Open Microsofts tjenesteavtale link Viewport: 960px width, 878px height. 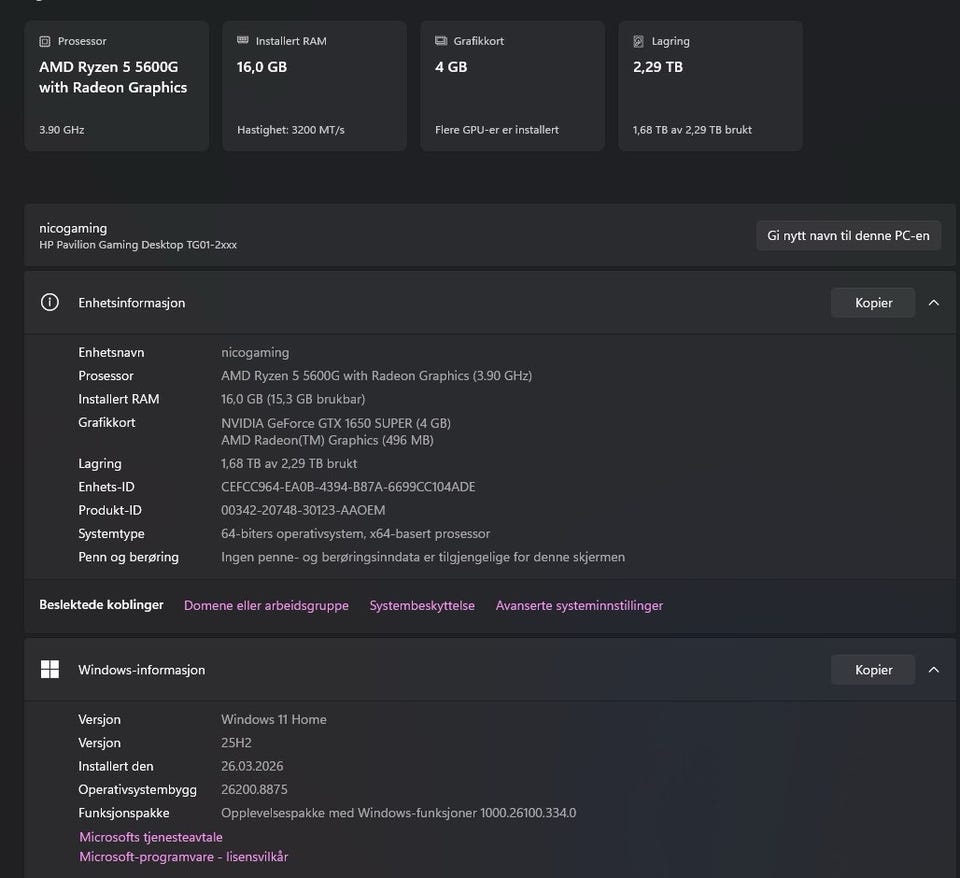point(151,837)
